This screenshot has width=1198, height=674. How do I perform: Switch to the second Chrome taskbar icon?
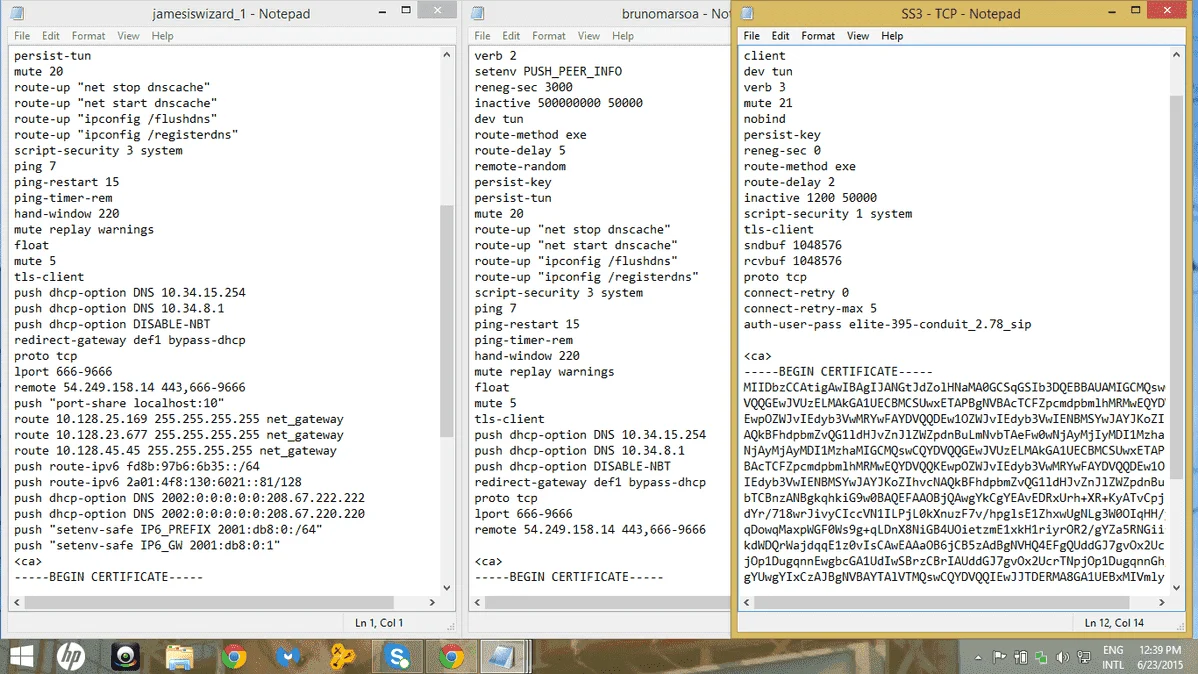(x=452, y=656)
